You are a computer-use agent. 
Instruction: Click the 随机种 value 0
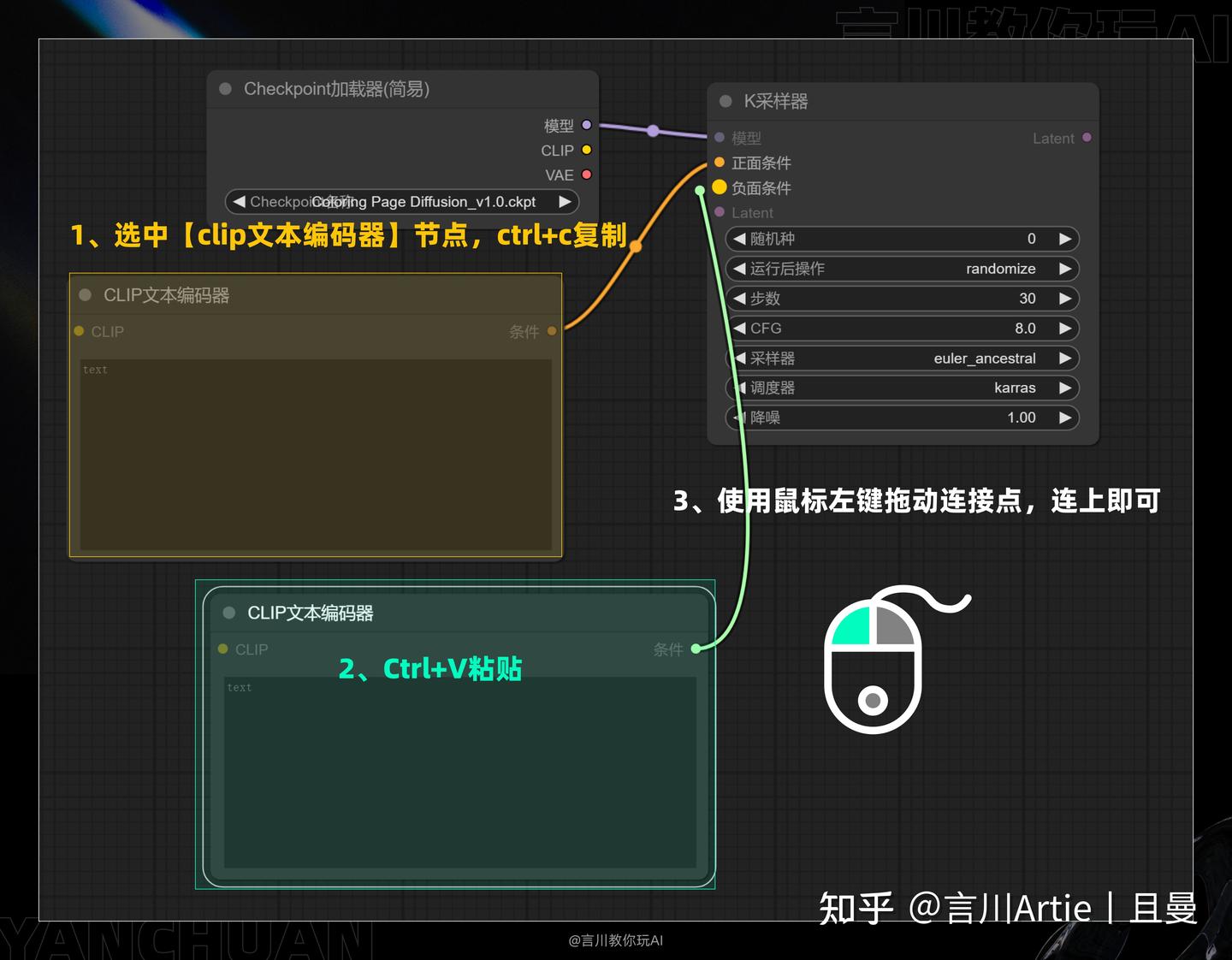[x=1031, y=239]
